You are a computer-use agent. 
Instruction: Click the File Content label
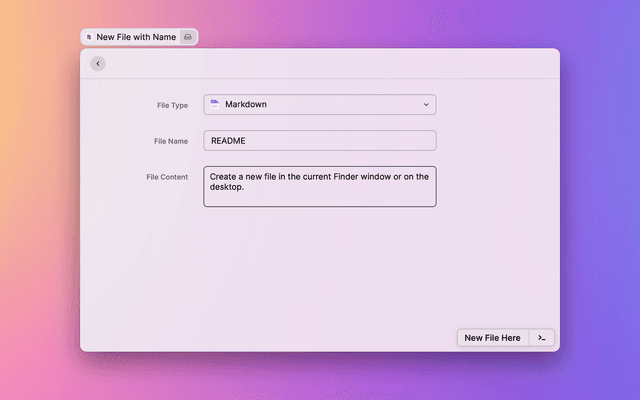coord(167,177)
